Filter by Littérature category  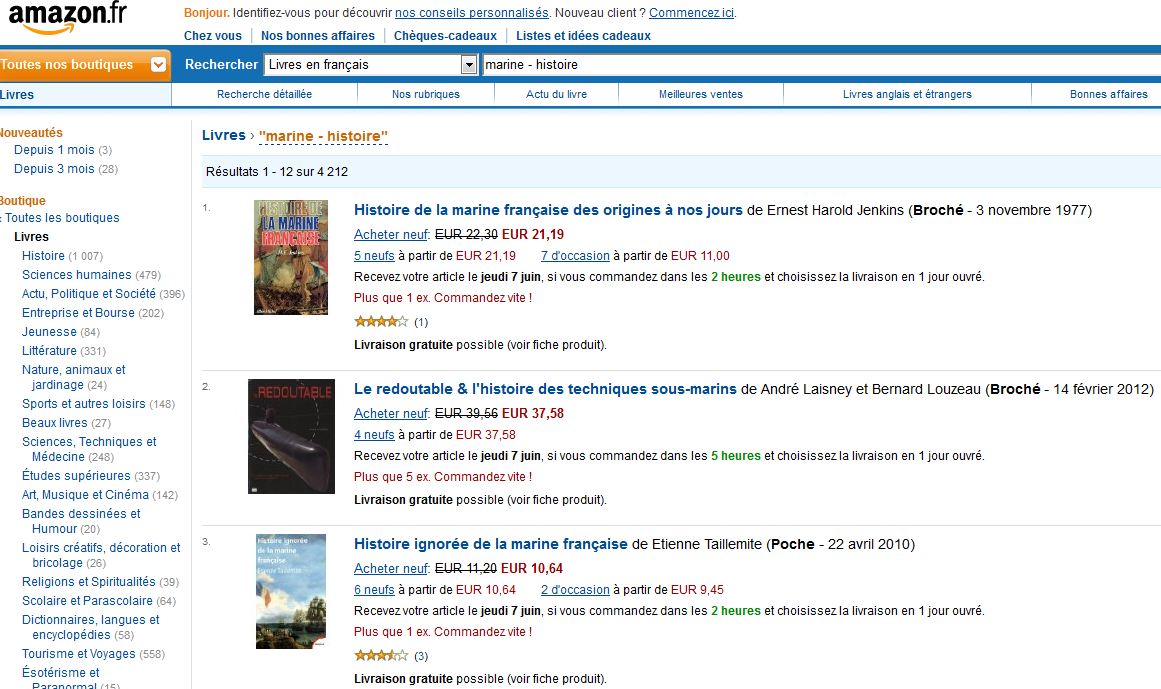click(49, 351)
